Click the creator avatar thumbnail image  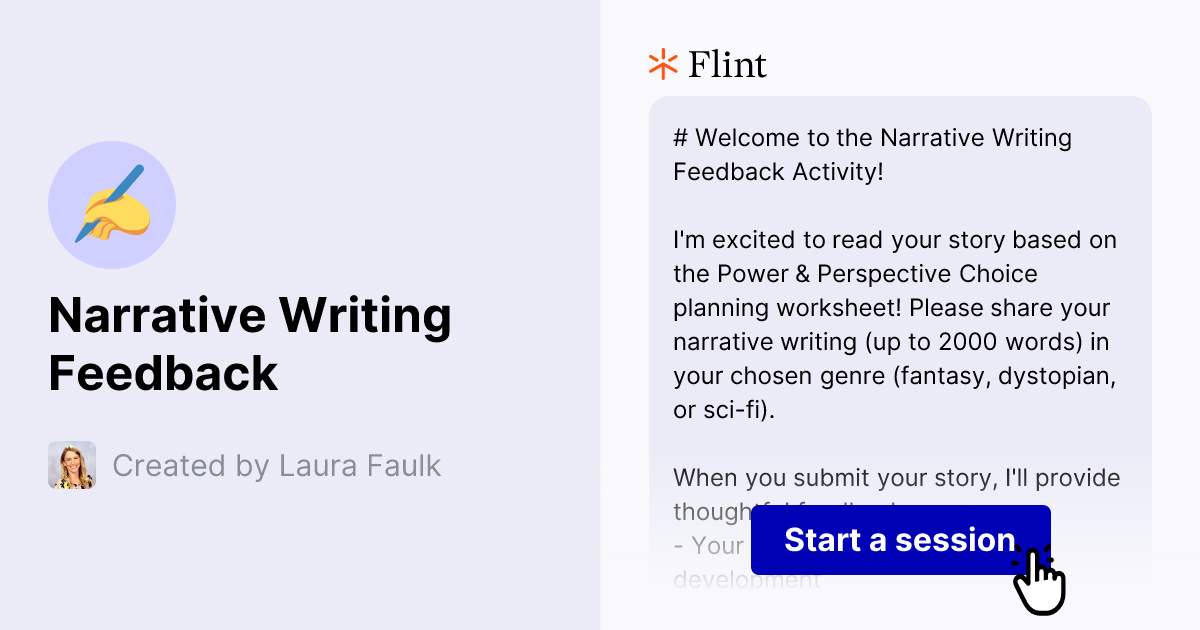71,465
